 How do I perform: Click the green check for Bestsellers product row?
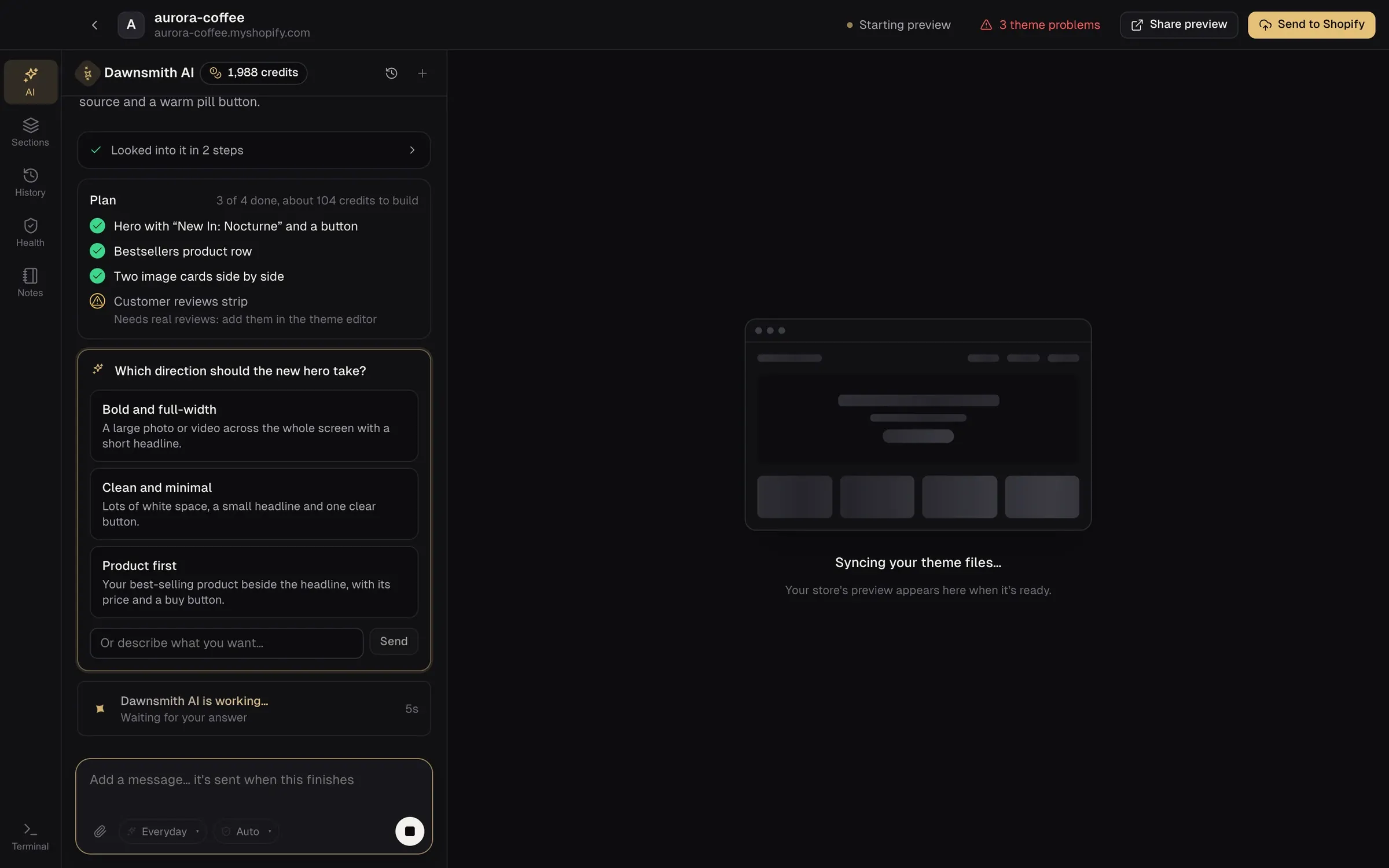(97, 251)
